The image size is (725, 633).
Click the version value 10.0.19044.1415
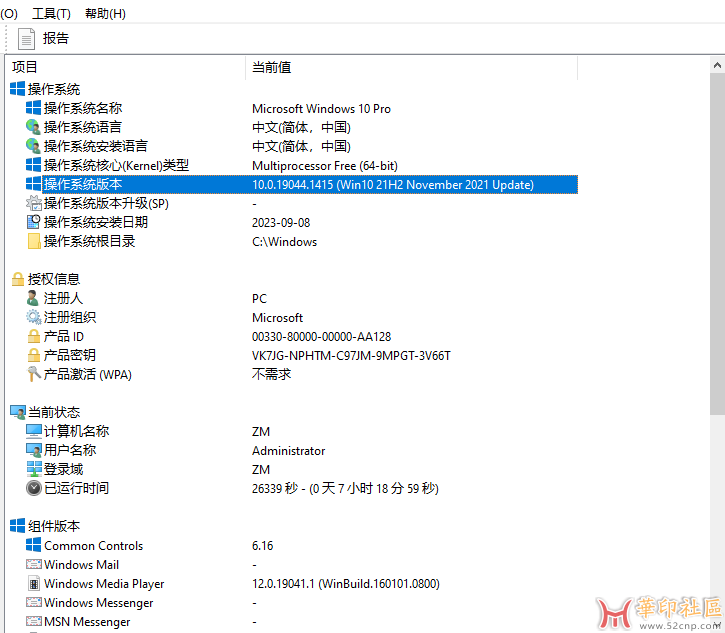pyautogui.click(x=292, y=184)
